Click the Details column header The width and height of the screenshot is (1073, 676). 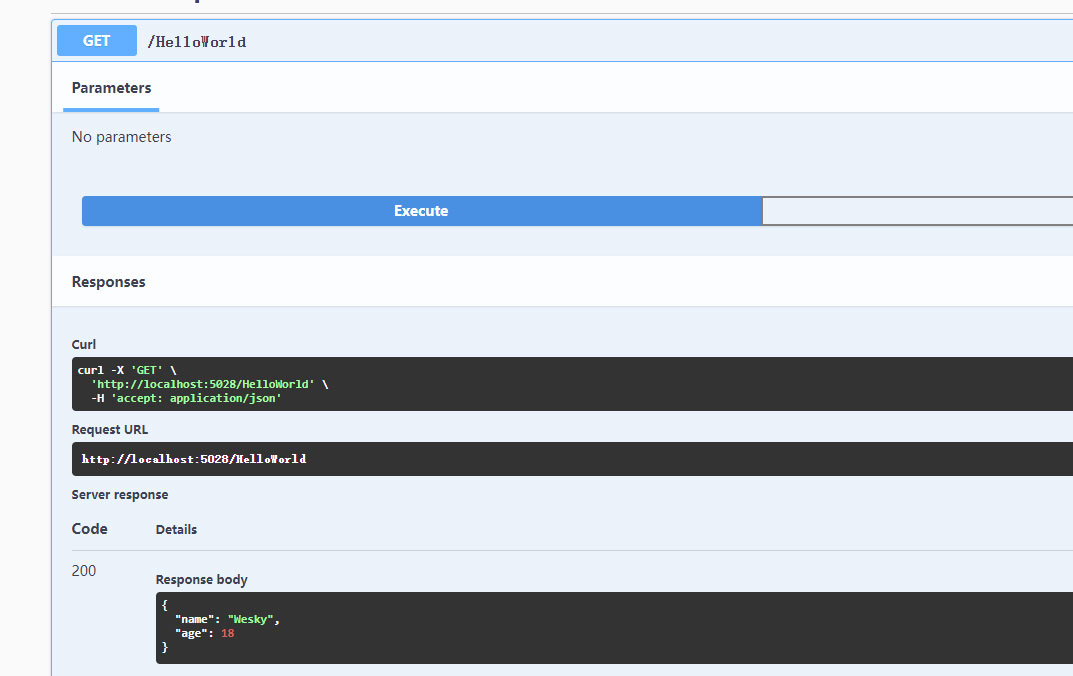click(x=176, y=530)
